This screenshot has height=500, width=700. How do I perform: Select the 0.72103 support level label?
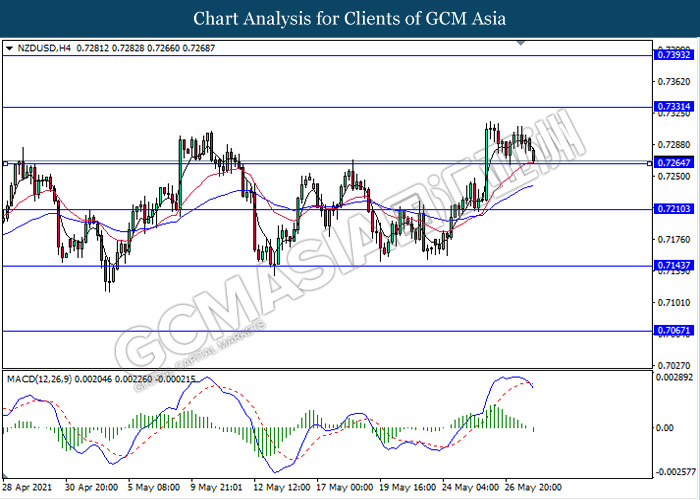[x=674, y=209]
